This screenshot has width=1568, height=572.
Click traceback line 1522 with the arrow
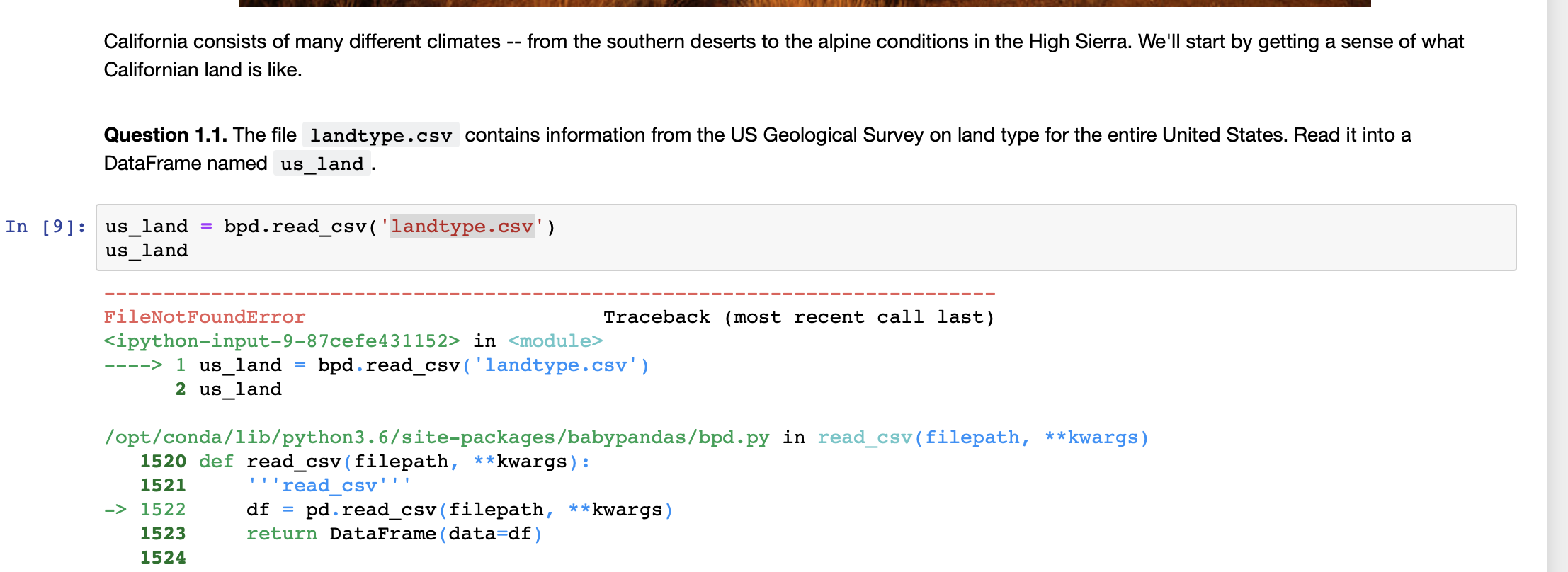pyautogui.click(x=388, y=510)
